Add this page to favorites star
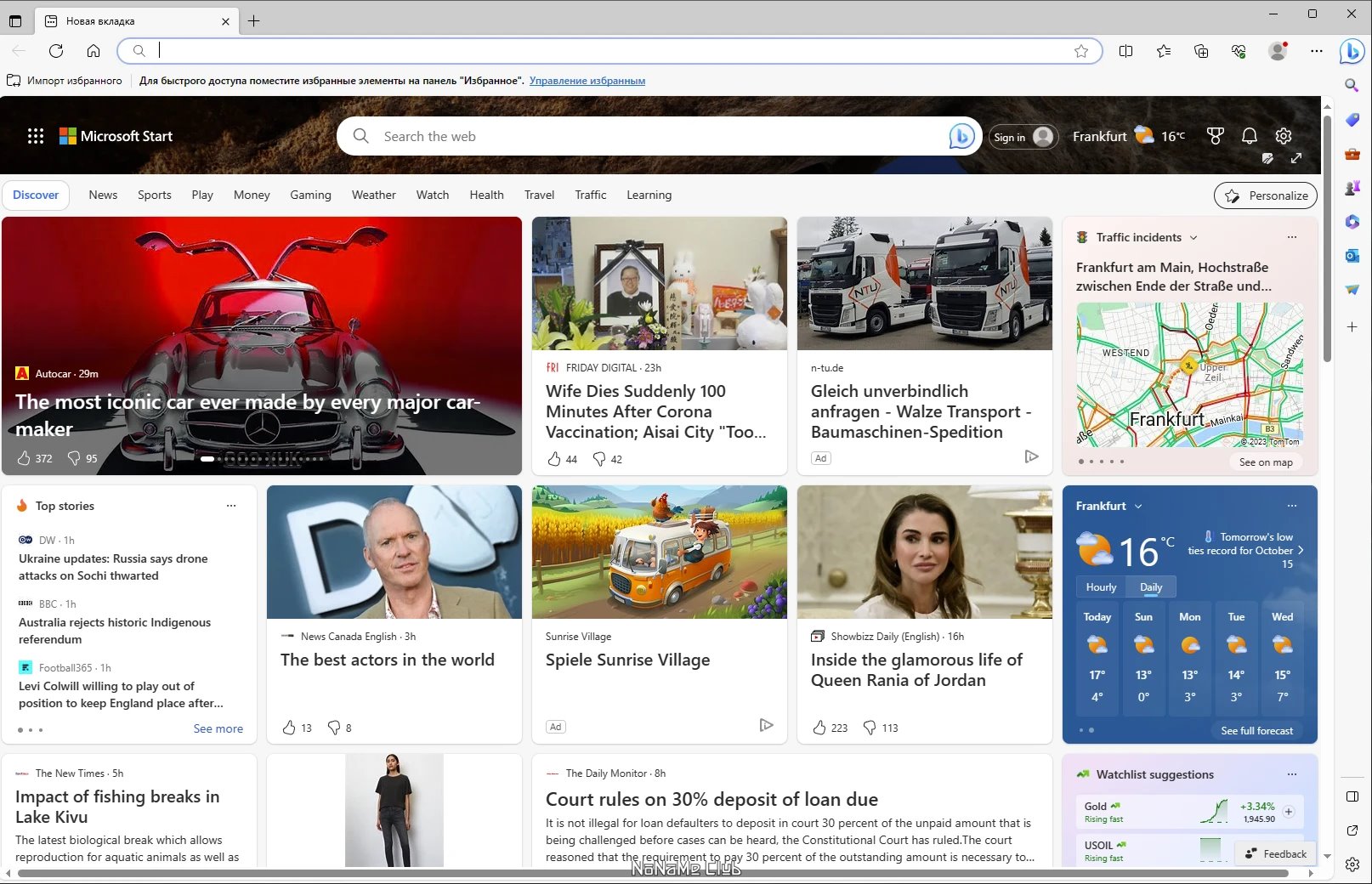Image resolution: width=1372 pixels, height=884 pixels. (x=1081, y=51)
